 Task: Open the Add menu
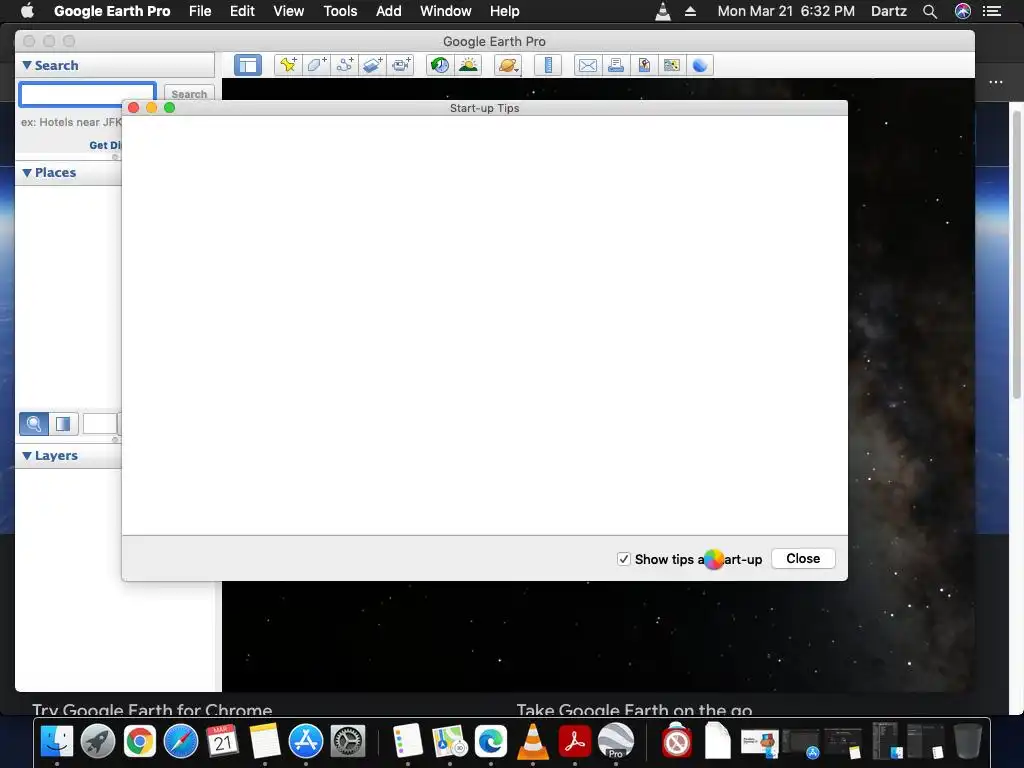pos(389,11)
